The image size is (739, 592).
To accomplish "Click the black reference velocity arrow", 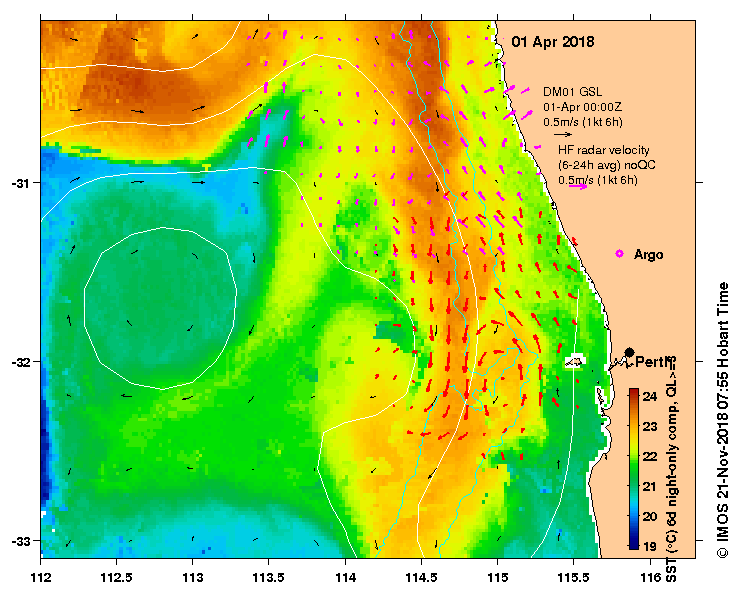I will (562, 134).
